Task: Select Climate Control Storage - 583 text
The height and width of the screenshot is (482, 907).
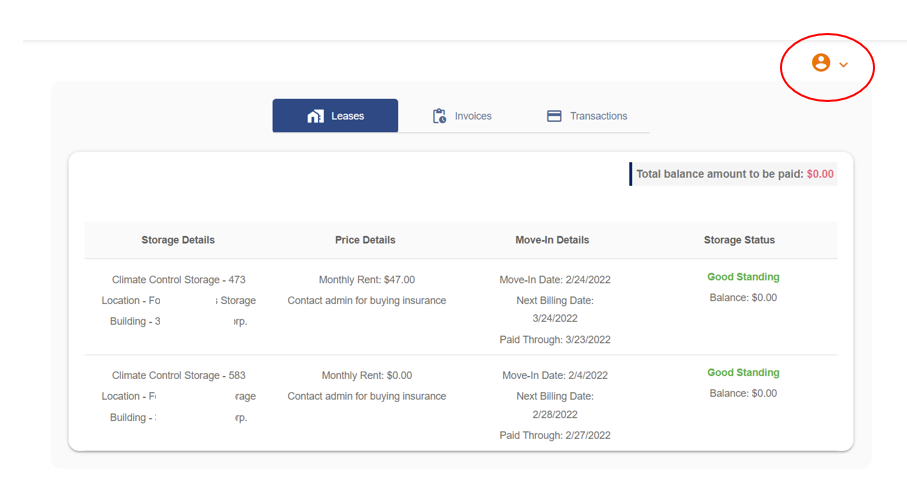Action: (x=179, y=376)
